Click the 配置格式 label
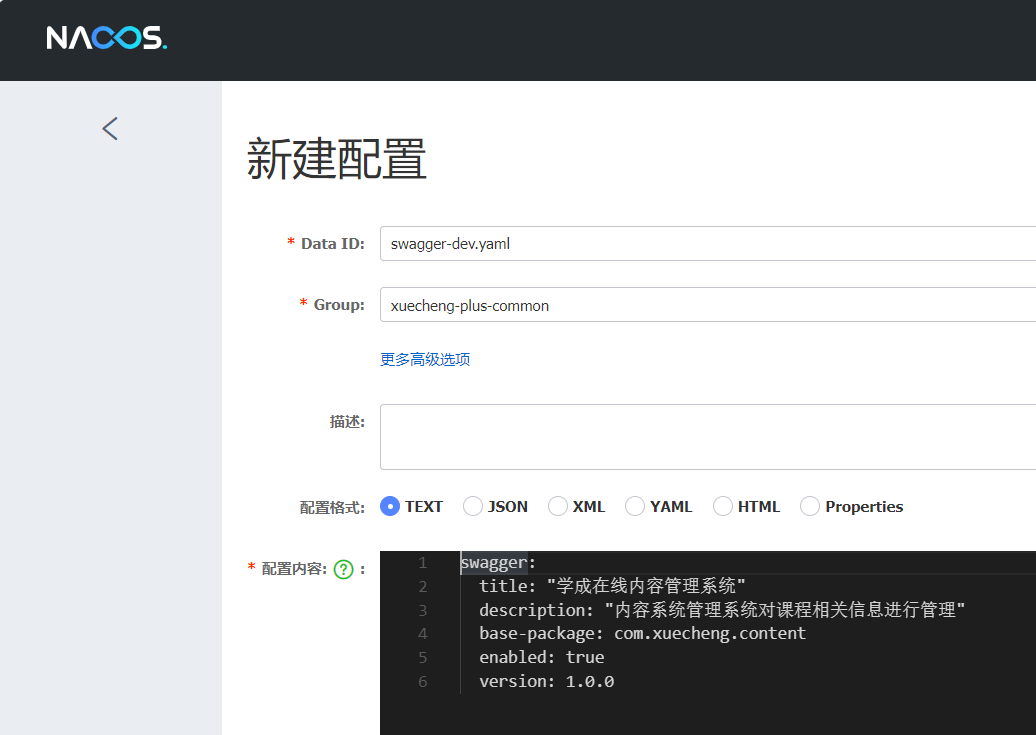Viewport: 1036px width, 735px height. coord(332,508)
